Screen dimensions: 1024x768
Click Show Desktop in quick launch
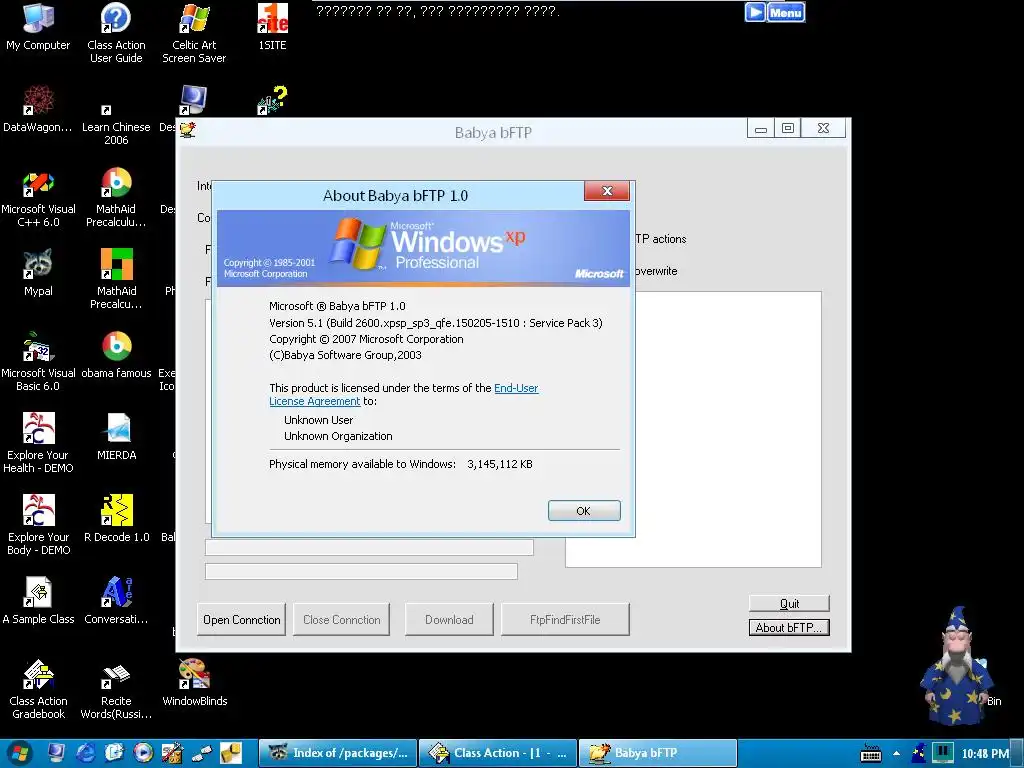coord(56,753)
